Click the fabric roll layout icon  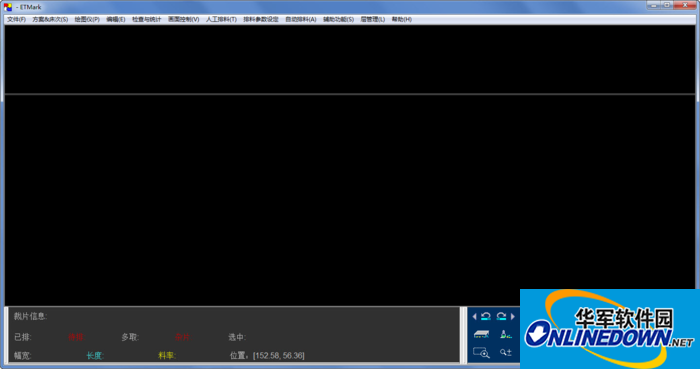click(x=481, y=334)
